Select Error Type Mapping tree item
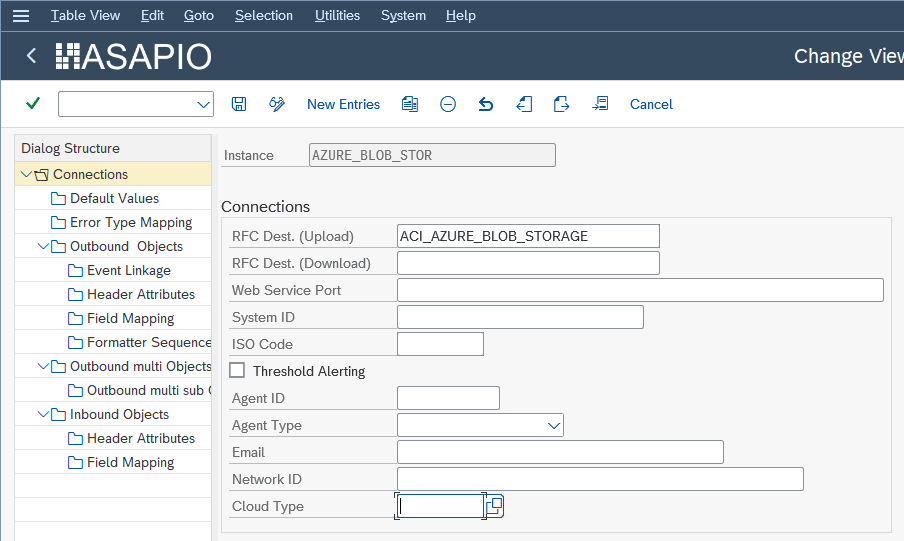 [x=131, y=223]
